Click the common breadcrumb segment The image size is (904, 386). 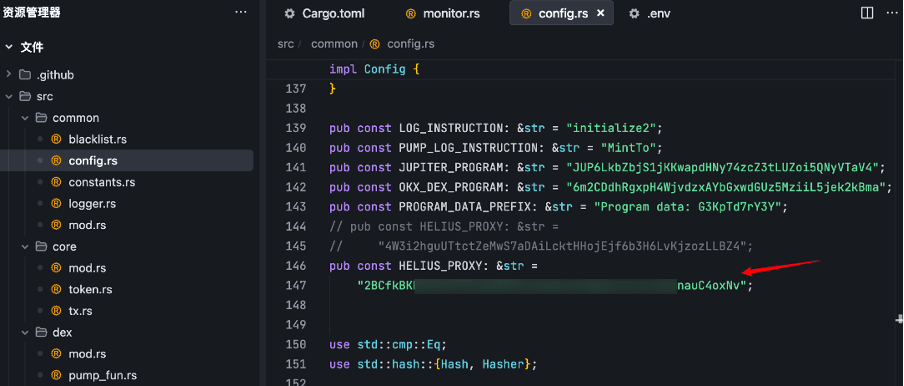point(334,44)
